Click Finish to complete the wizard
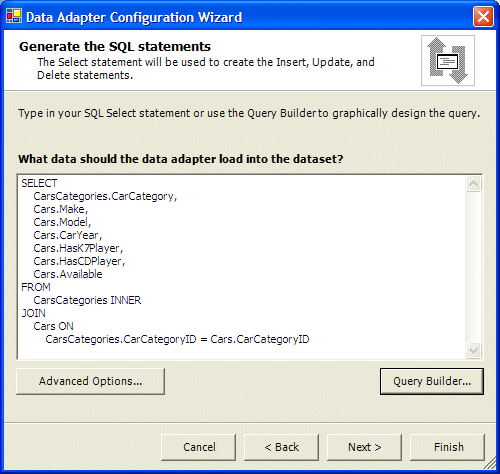Screen dimensions: 500x474 (447, 447)
